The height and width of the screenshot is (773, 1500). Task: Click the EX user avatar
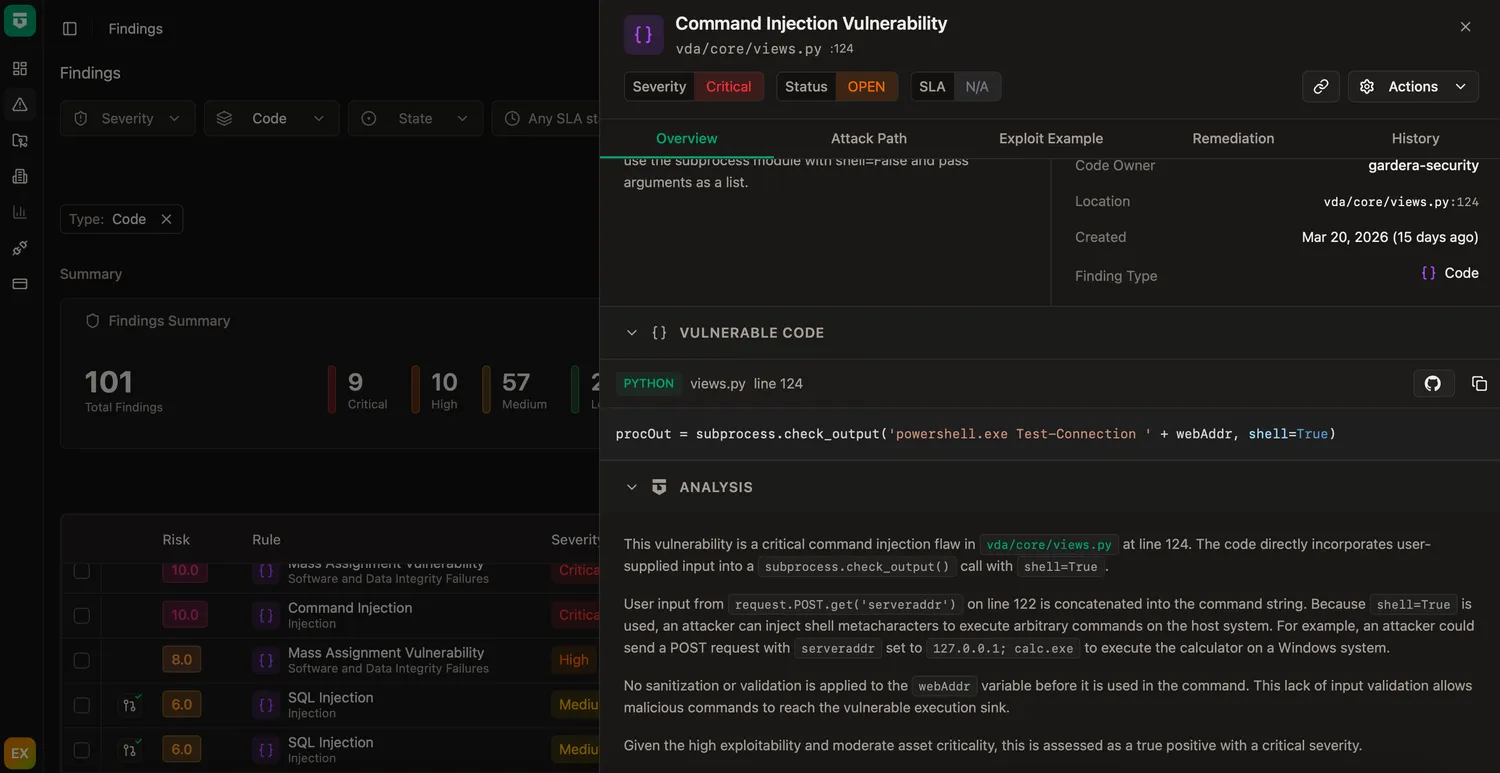click(20, 753)
